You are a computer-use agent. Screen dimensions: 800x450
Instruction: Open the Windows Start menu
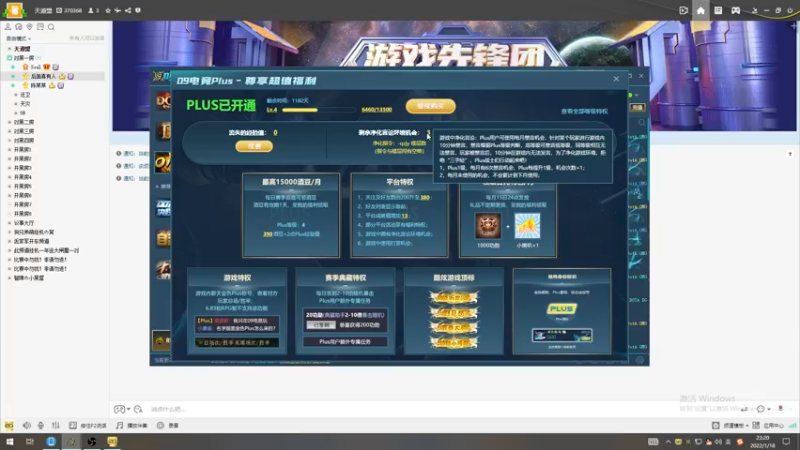10,441
